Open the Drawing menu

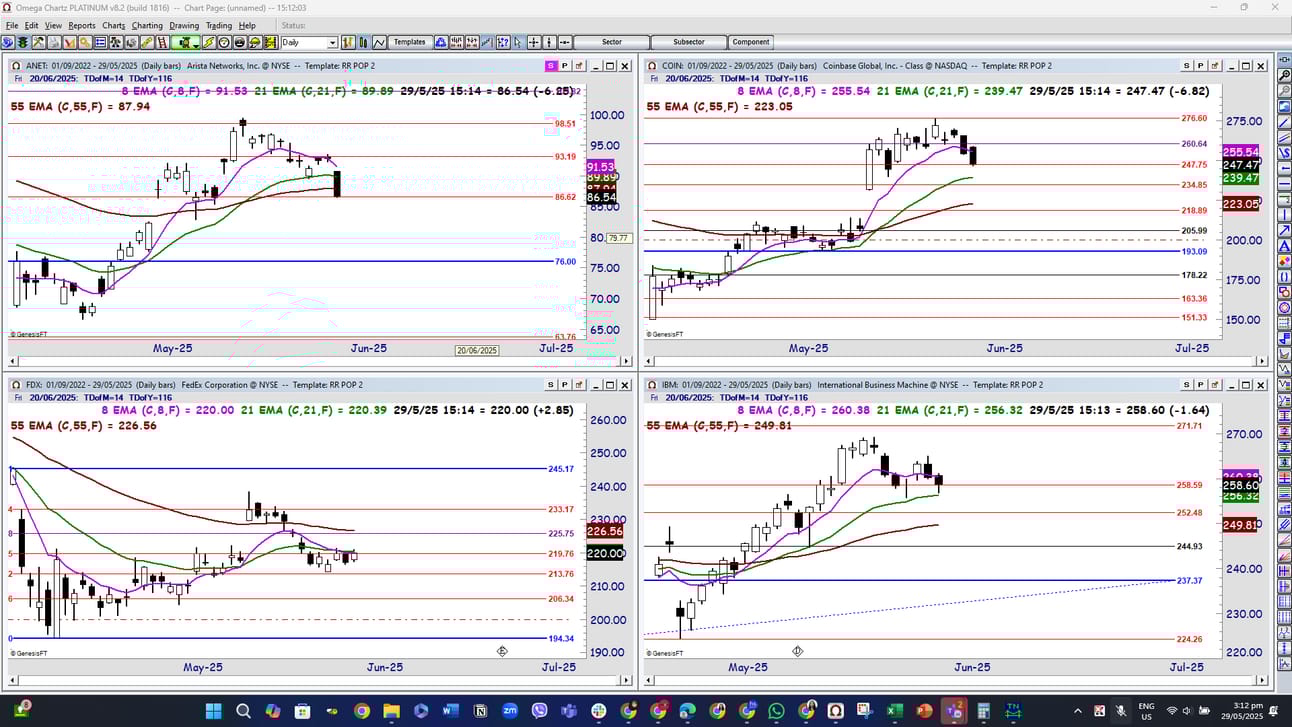[x=184, y=25]
